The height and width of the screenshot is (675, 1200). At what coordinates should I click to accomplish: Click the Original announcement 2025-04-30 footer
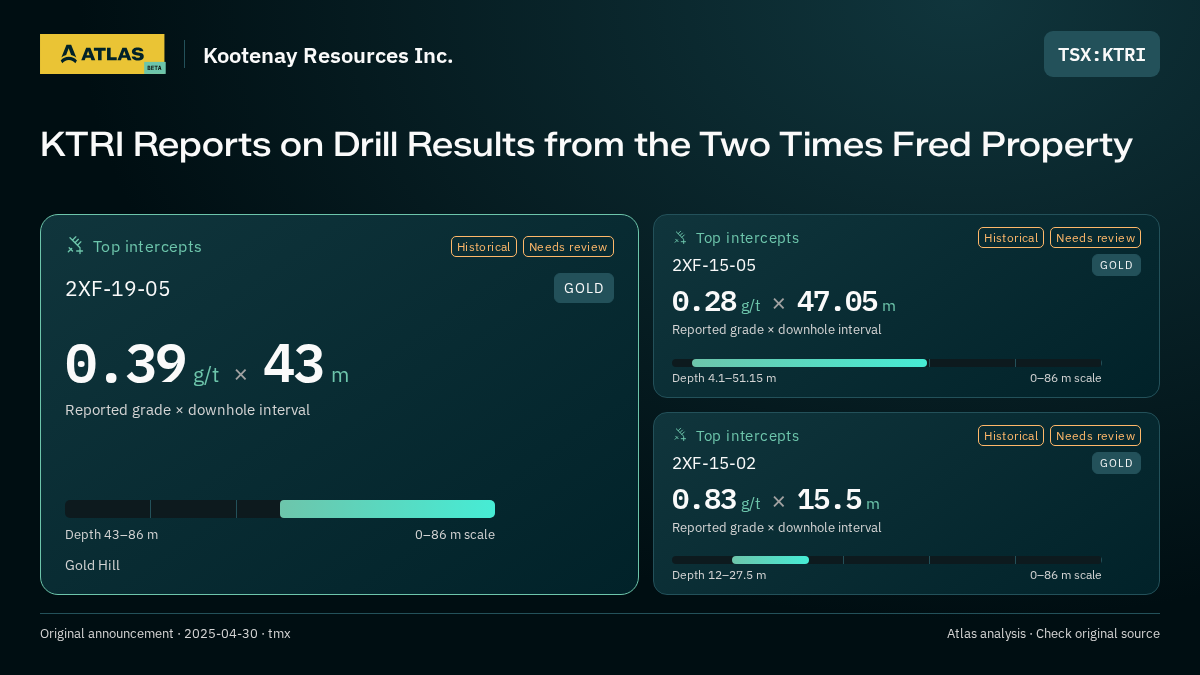pyautogui.click(x=165, y=634)
